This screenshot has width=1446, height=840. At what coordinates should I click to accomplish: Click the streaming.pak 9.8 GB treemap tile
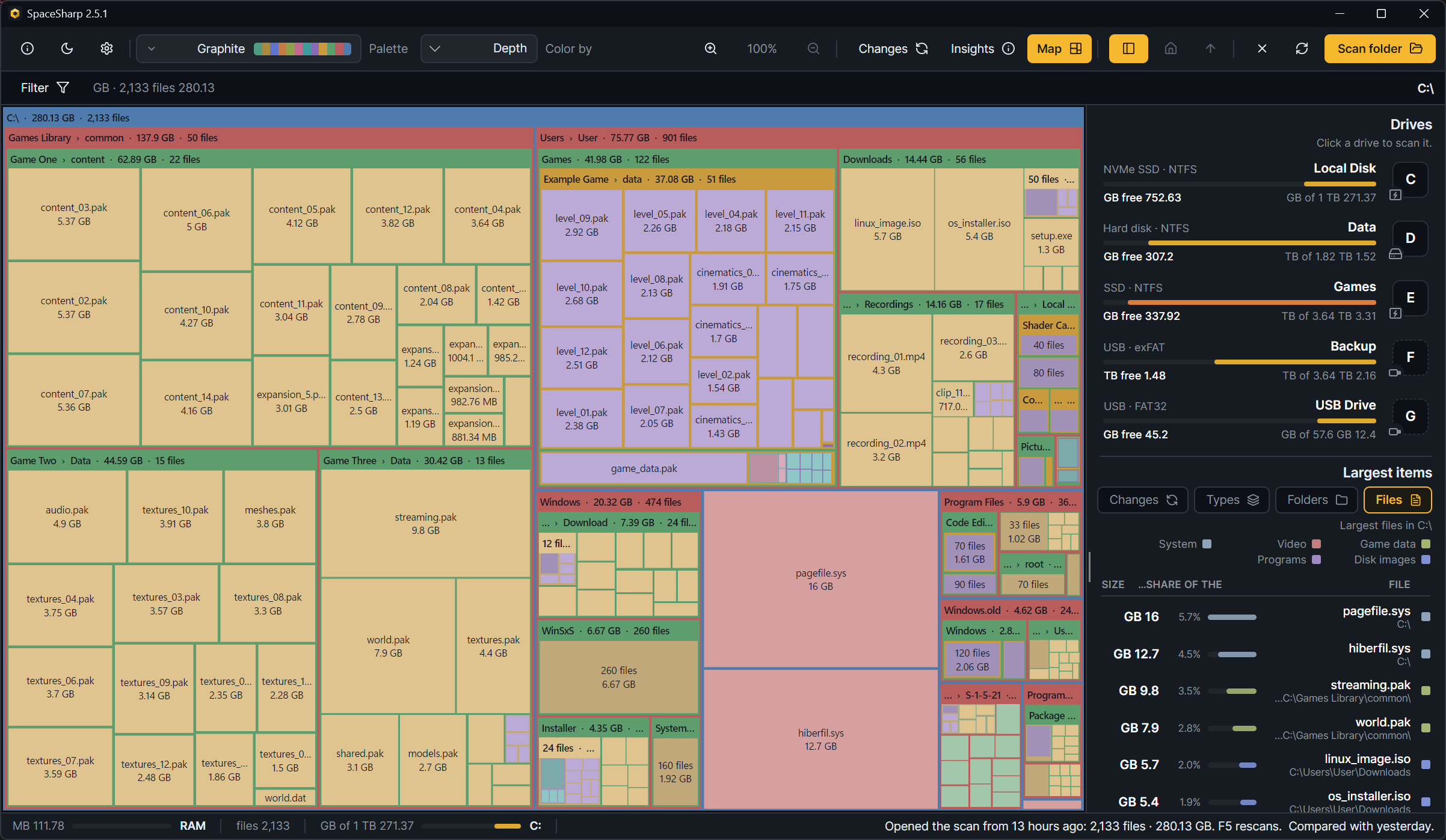tap(425, 523)
